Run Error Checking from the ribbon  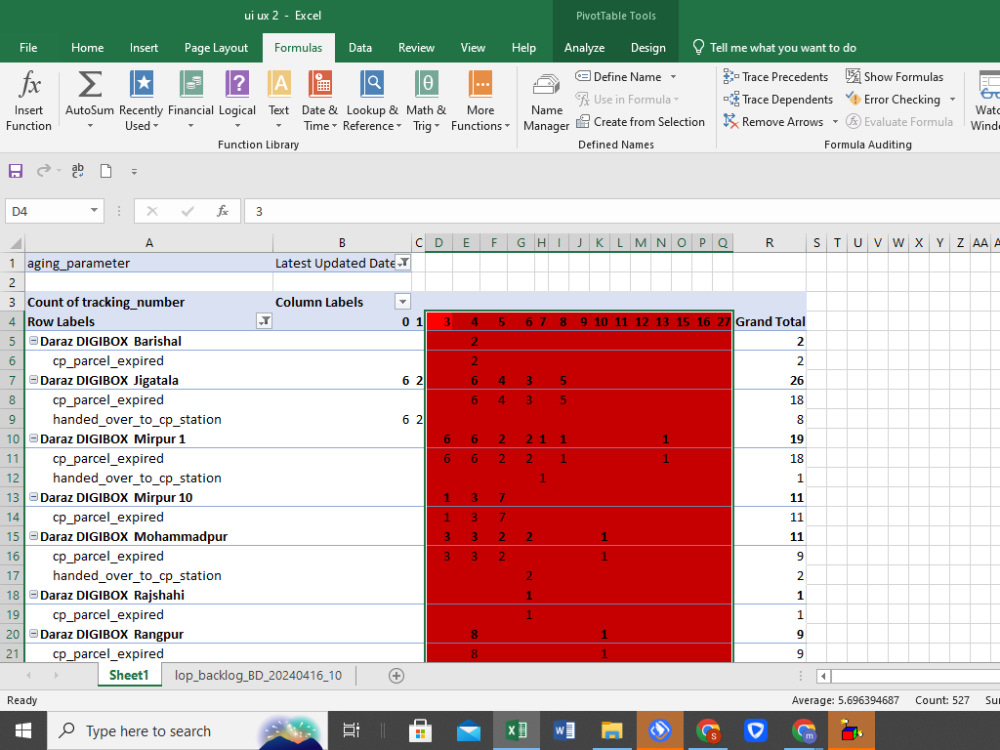coord(893,99)
